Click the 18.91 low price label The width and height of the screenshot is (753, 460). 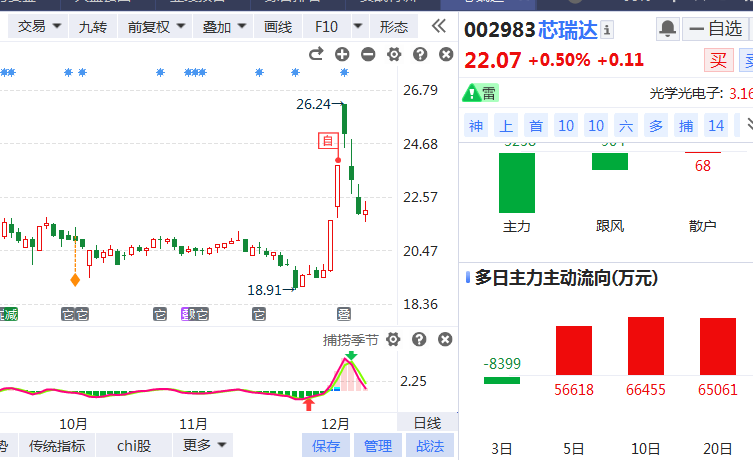[264, 290]
